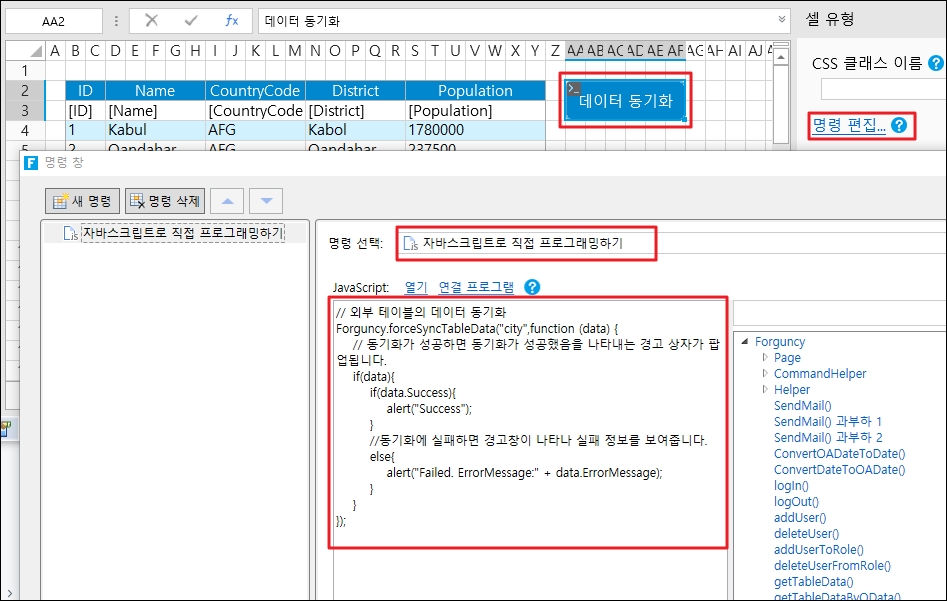
Task: Click help icon beside 연결 프로그램
Action: [532, 287]
